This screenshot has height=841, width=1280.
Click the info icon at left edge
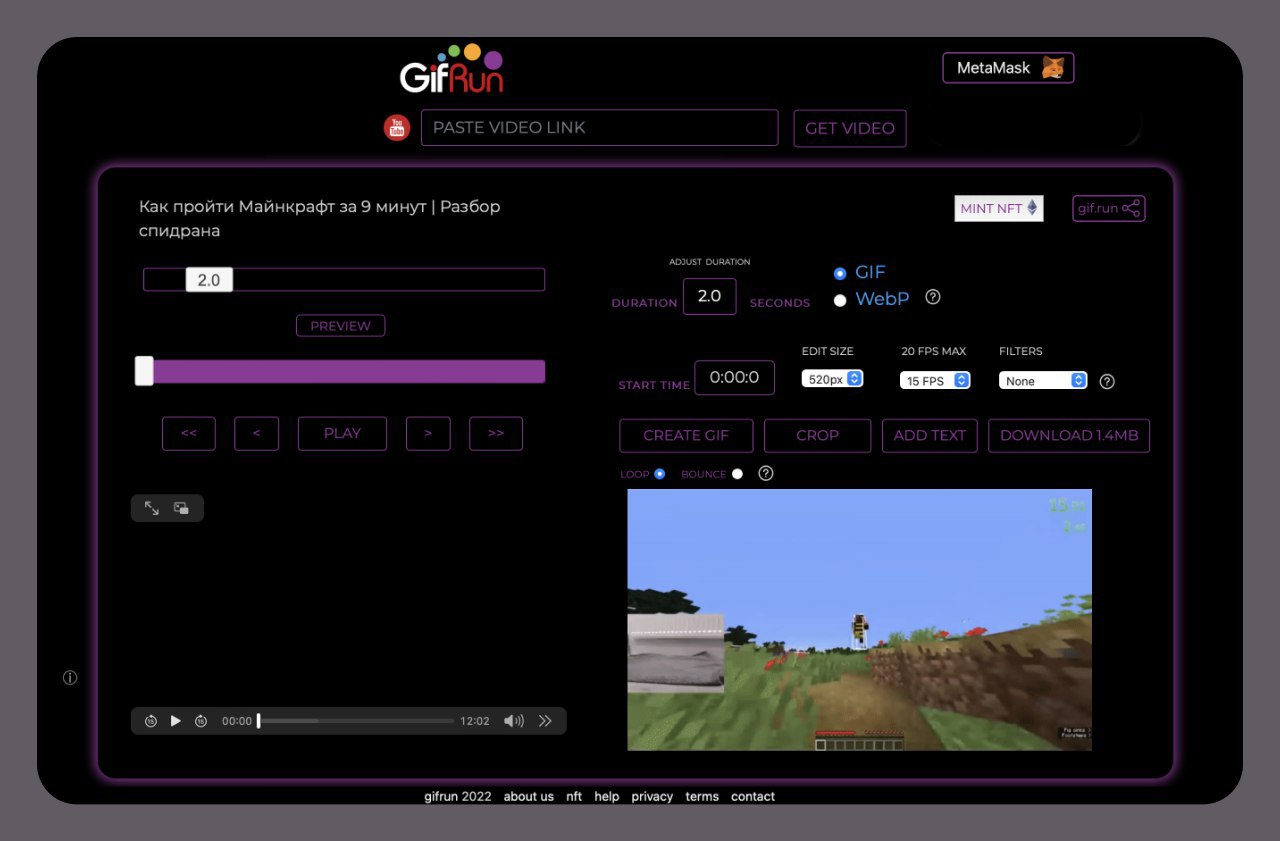[x=70, y=678]
